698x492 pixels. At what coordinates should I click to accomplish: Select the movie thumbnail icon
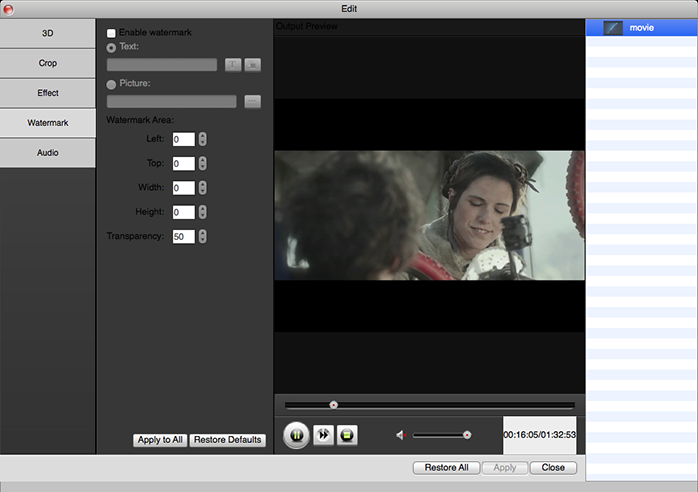(613, 28)
